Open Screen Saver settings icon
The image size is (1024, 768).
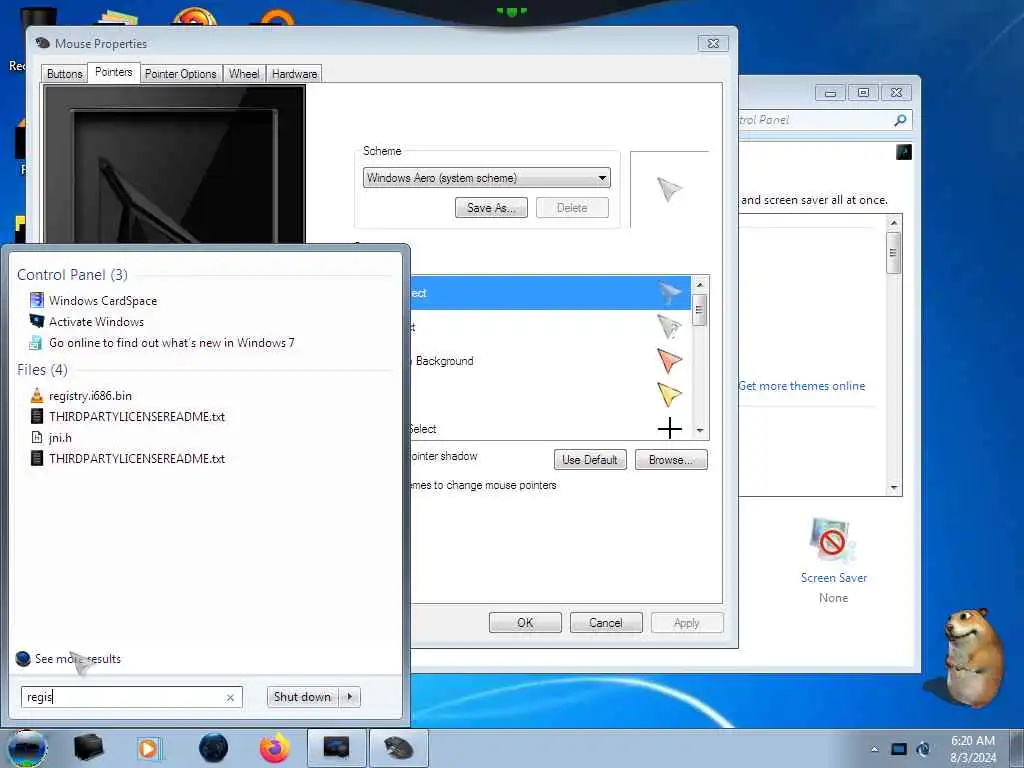click(x=833, y=560)
